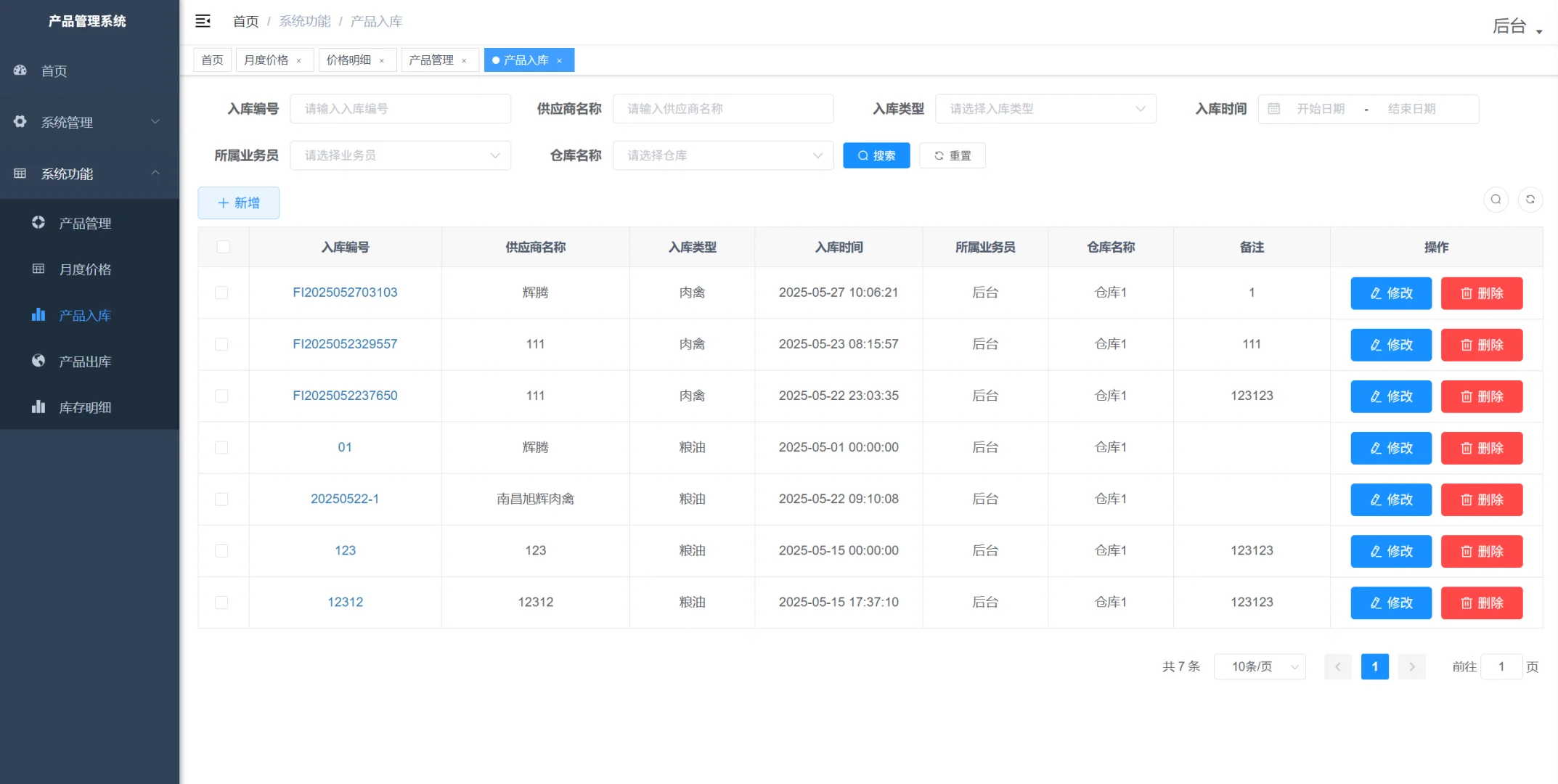Open the 10条/页 page size dropdown
The width and height of the screenshot is (1558, 784).
(1260, 666)
